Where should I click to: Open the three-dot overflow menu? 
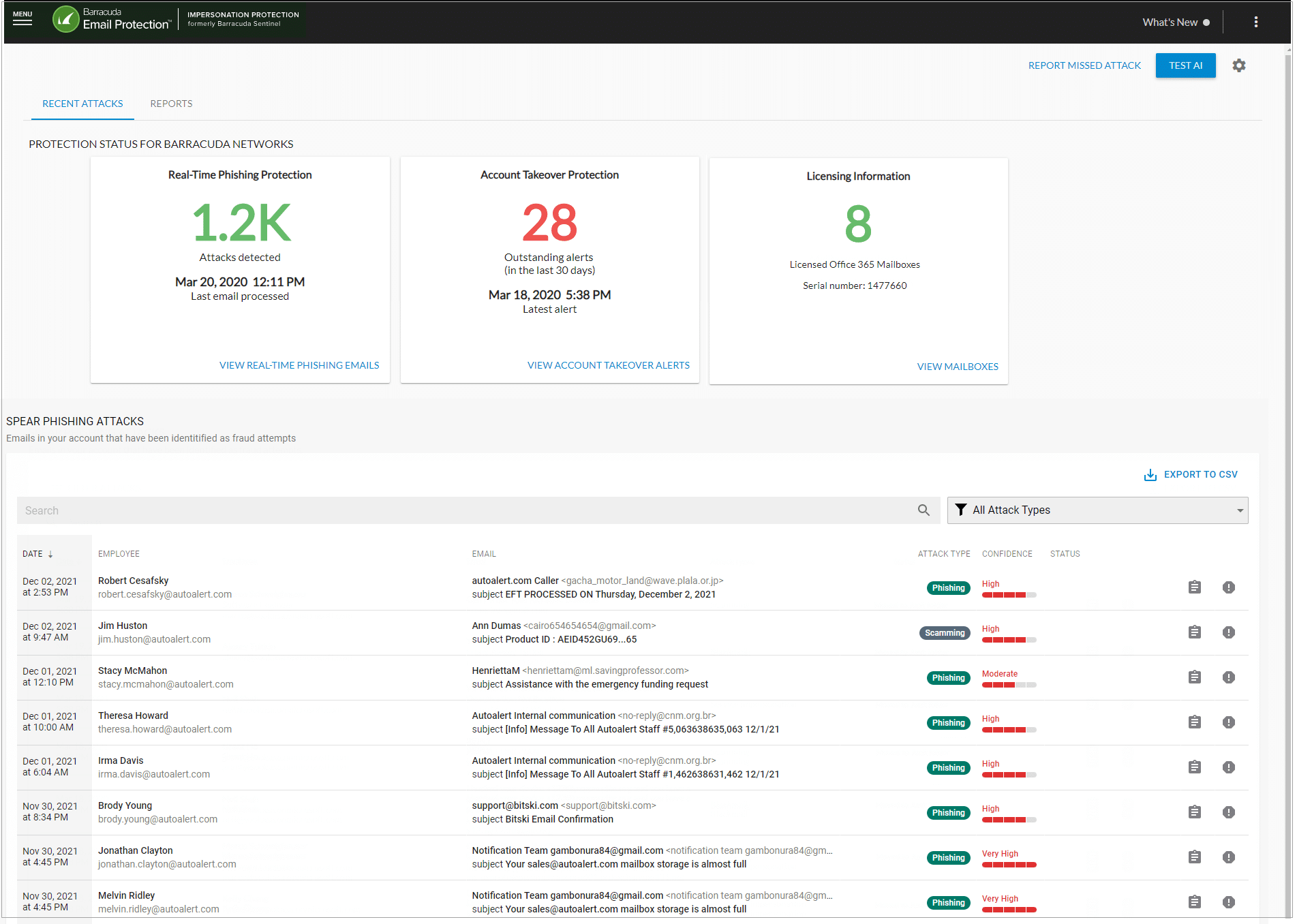pos(1255,22)
